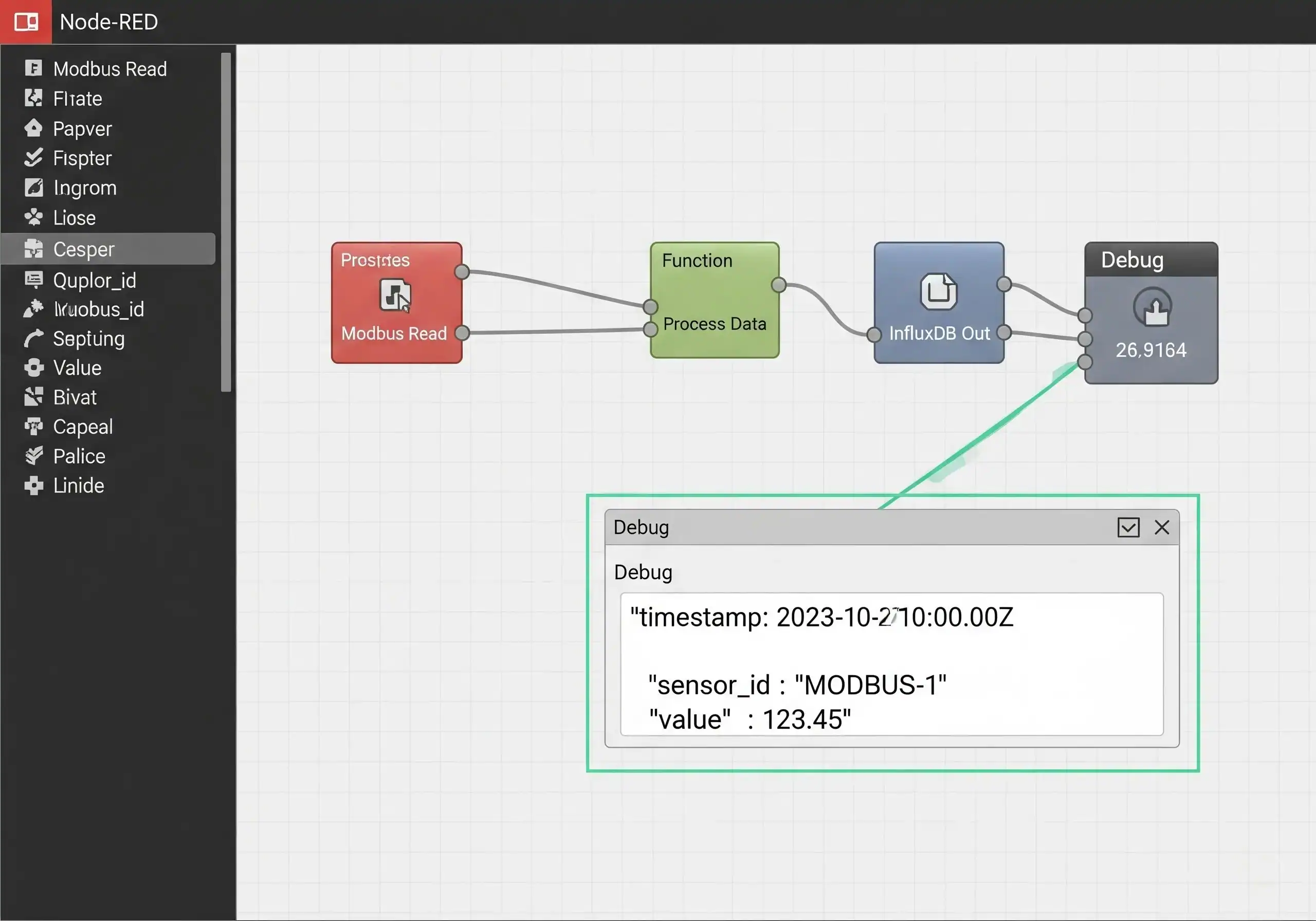
Task: Click the Fispter checkmark icon
Action: (x=33, y=158)
